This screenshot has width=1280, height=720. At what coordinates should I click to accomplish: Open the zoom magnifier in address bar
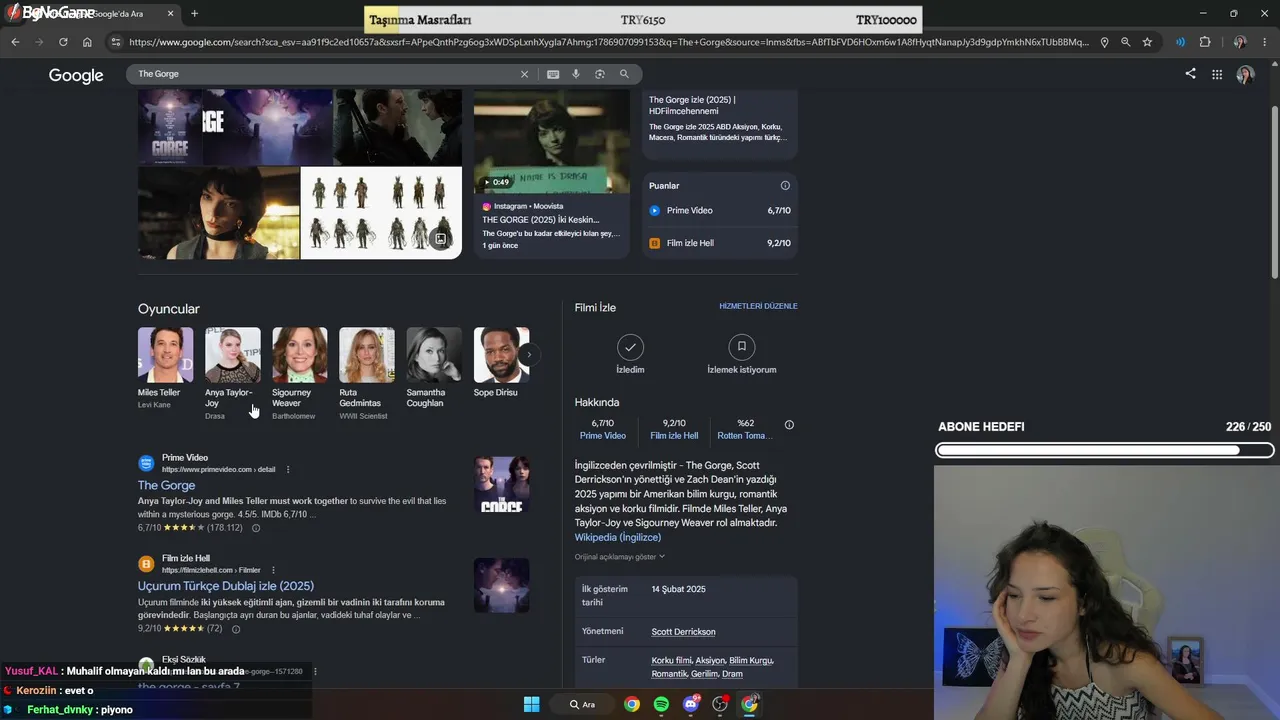[1126, 42]
